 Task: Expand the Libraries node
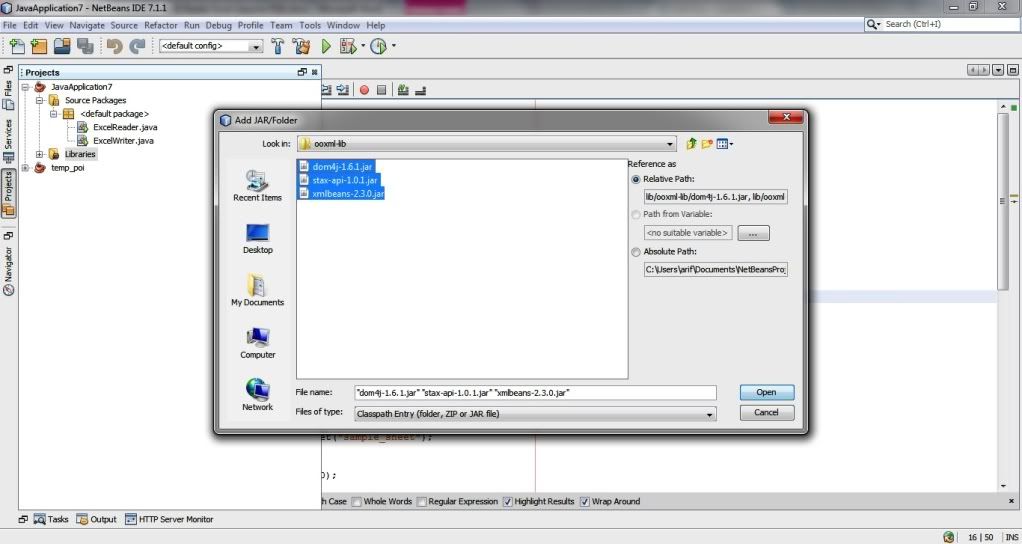[x=39, y=154]
